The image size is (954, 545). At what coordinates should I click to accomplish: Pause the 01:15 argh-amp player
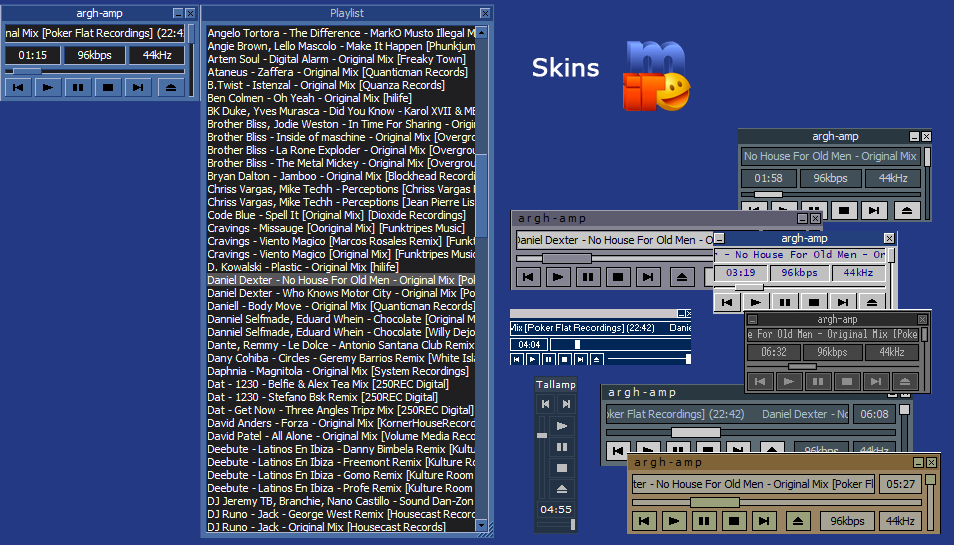(x=78, y=88)
